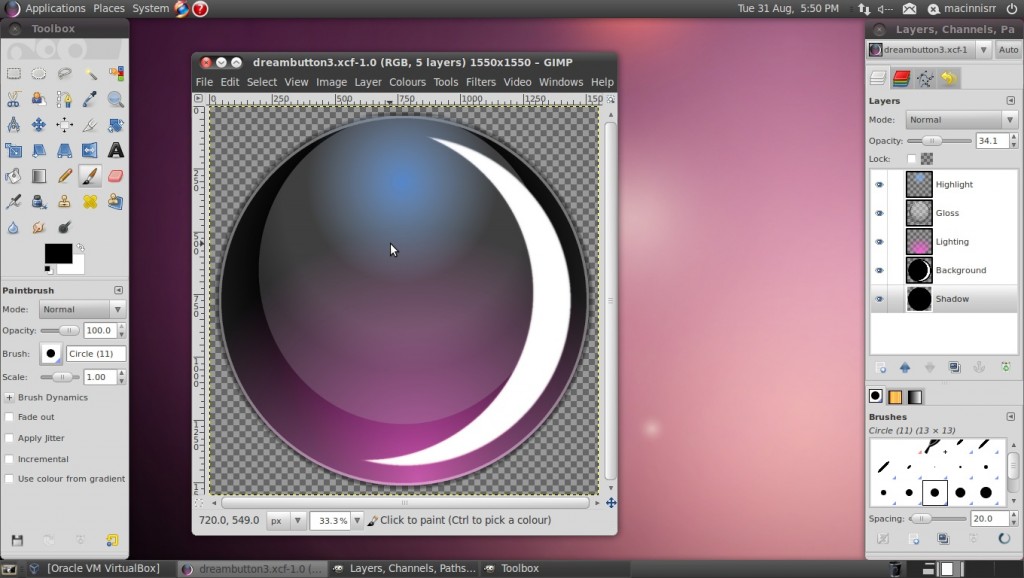This screenshot has height=578, width=1024.
Task: Select the Rectangle Select tool
Action: click(14, 73)
